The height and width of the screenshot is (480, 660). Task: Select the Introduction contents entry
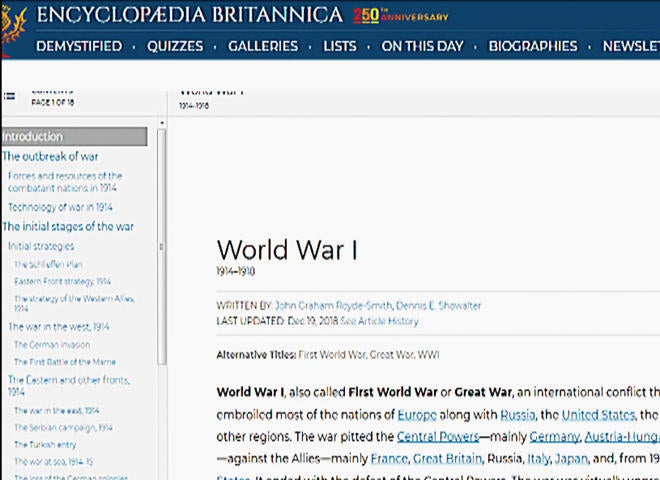coord(74,136)
